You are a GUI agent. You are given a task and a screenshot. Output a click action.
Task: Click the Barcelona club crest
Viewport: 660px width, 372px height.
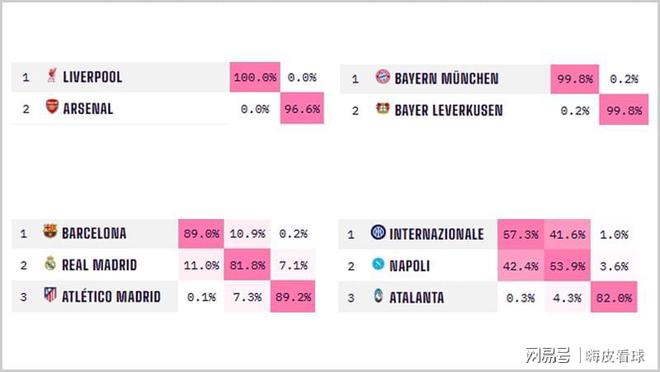pos(50,231)
